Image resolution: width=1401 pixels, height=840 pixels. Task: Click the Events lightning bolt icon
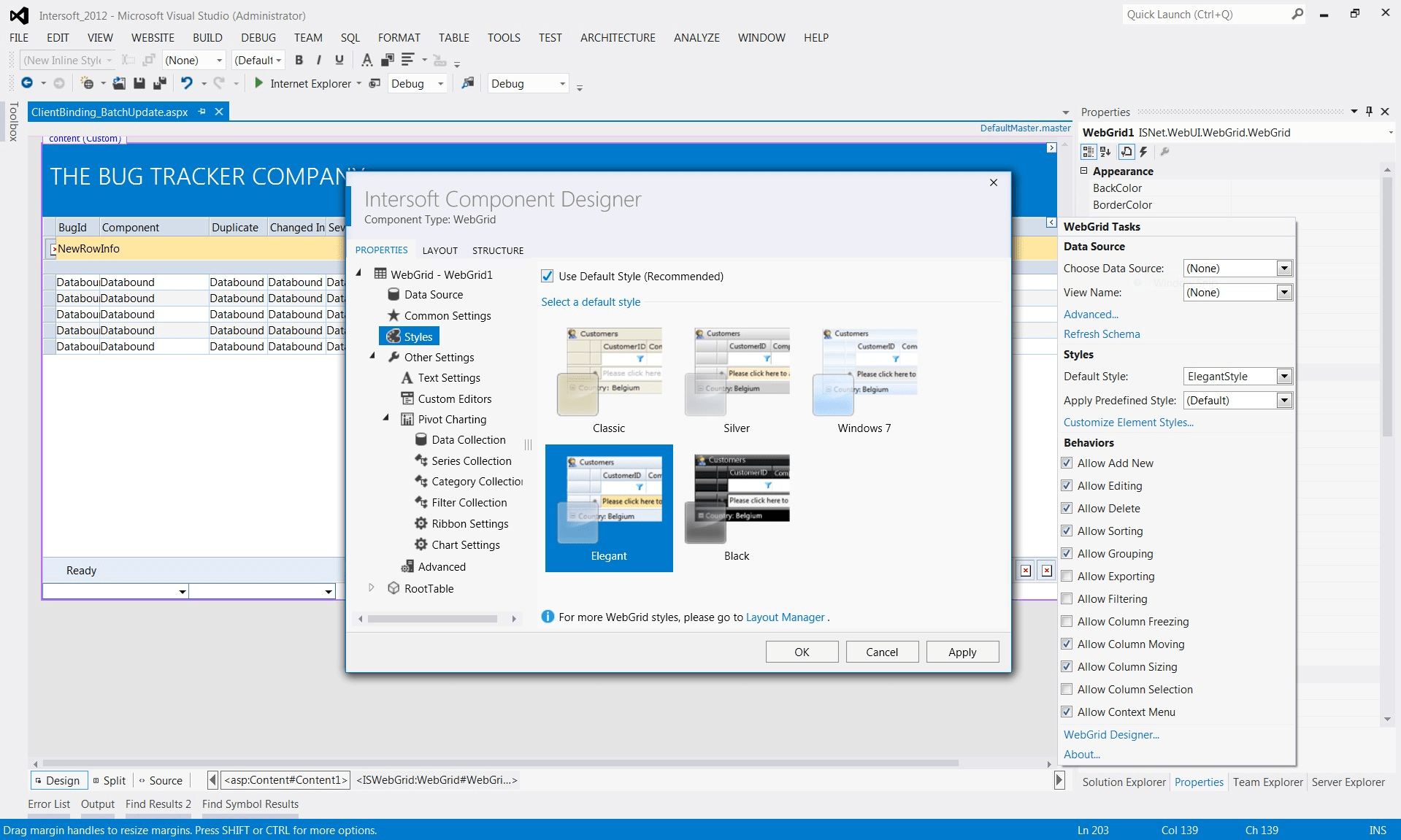[x=1143, y=152]
